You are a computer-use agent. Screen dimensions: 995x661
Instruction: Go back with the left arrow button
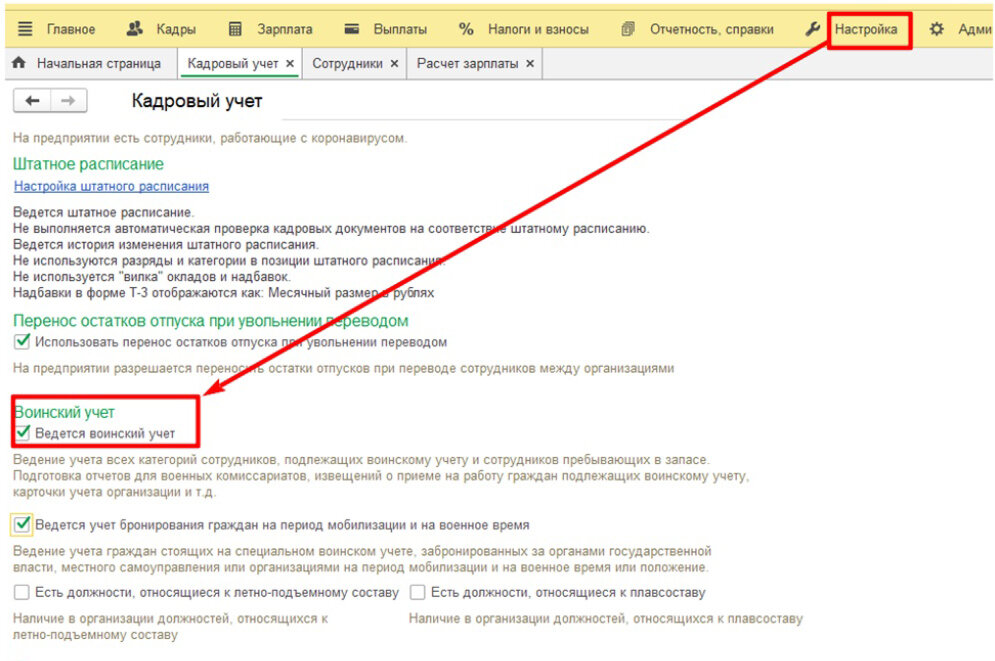(32, 100)
